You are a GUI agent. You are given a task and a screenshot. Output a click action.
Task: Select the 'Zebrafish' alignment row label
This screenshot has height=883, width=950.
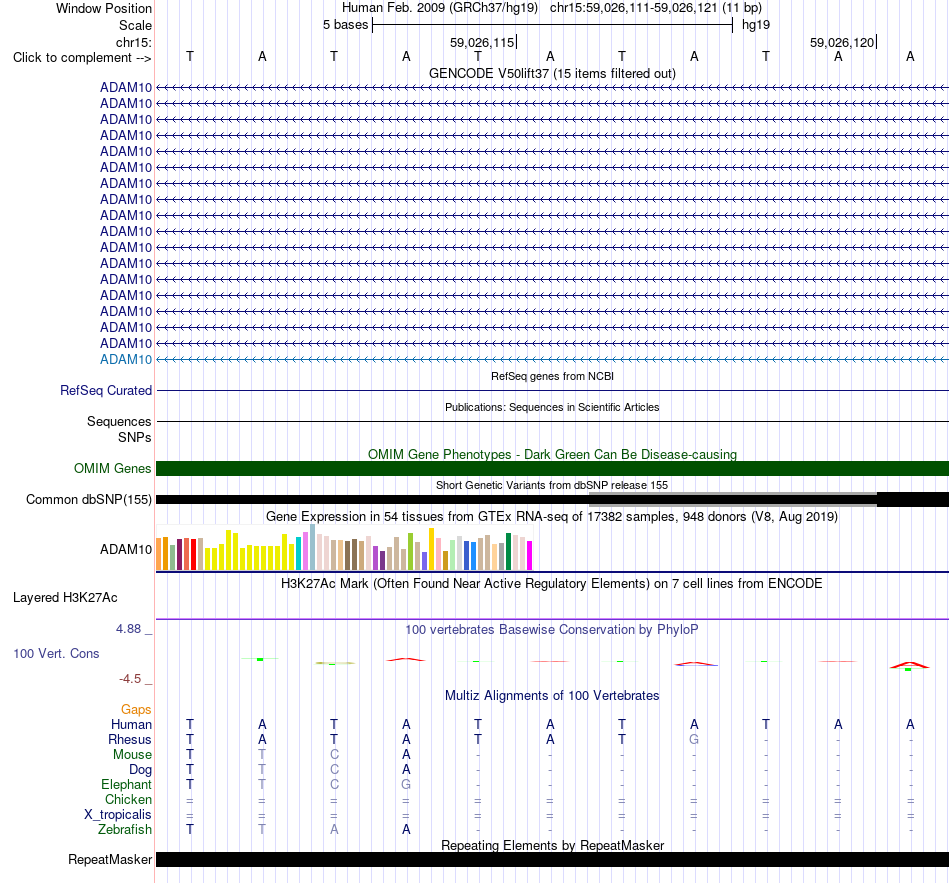pos(125,829)
